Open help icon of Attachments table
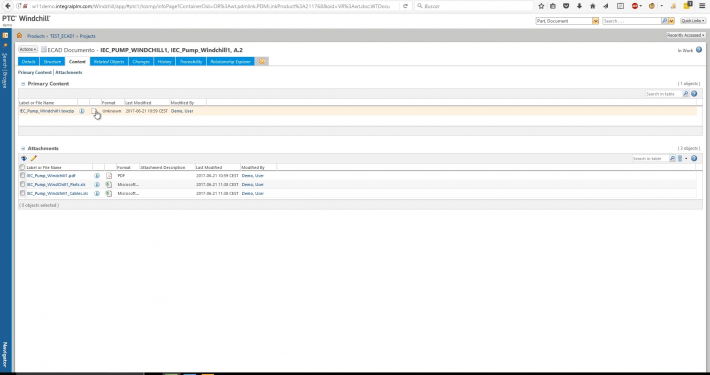This screenshot has height=375, width=710. [x=694, y=159]
